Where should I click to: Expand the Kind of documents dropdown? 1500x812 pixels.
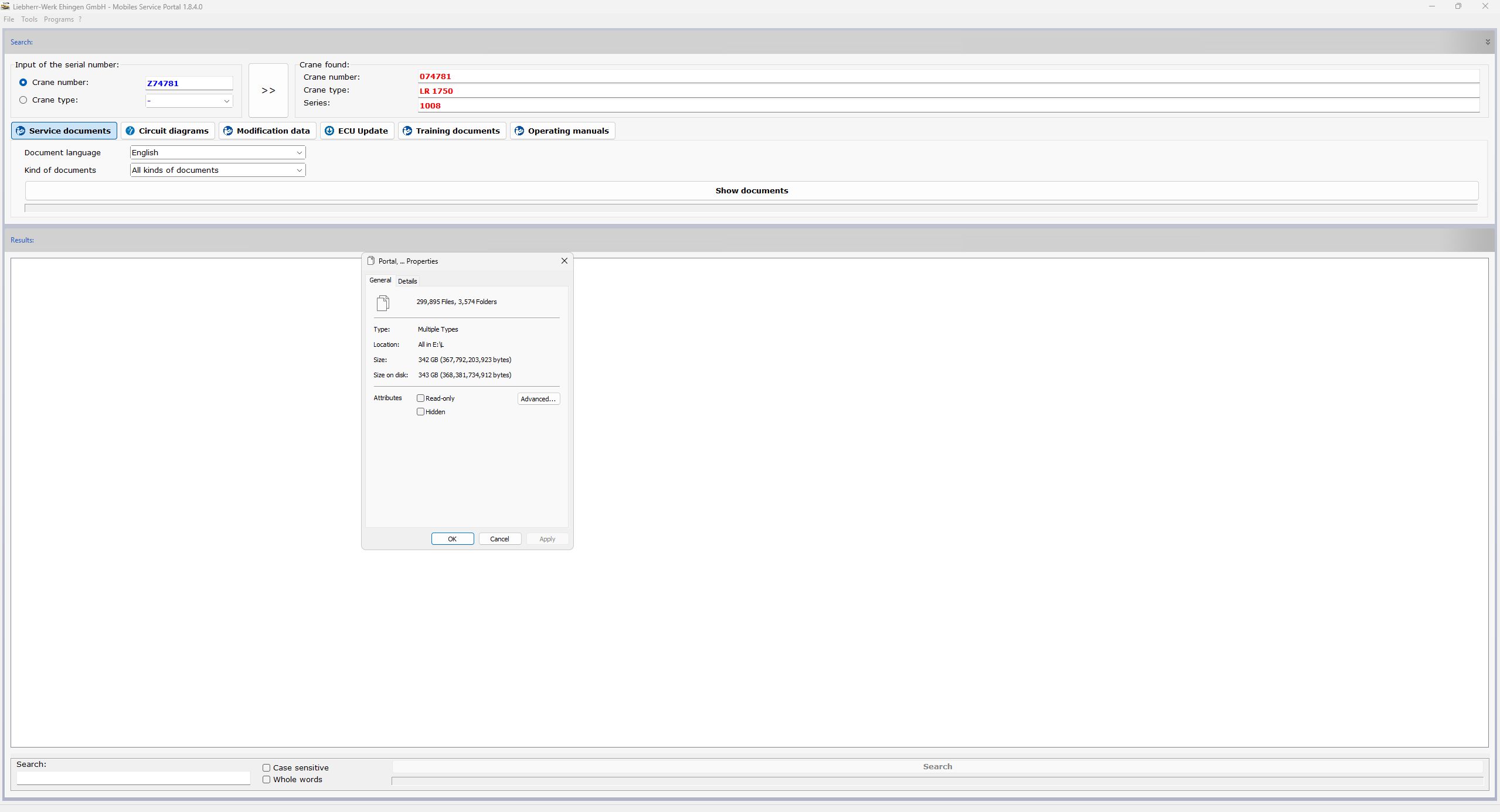[x=299, y=170]
